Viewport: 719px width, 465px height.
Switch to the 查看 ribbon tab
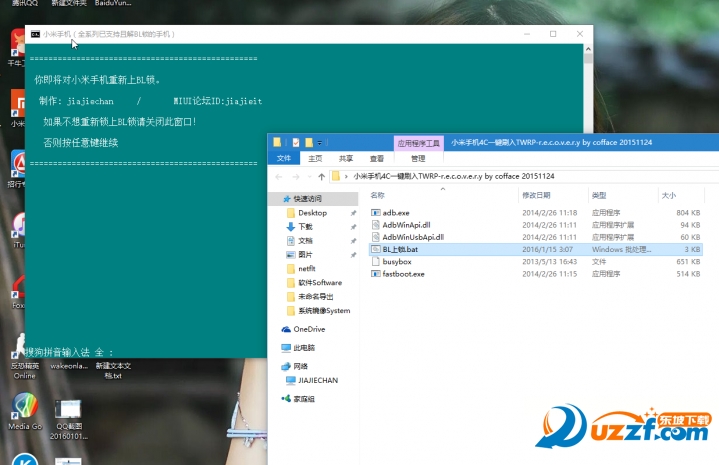[376, 159]
